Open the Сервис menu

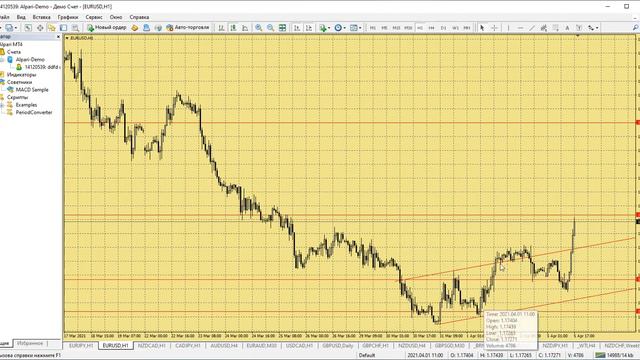click(94, 17)
